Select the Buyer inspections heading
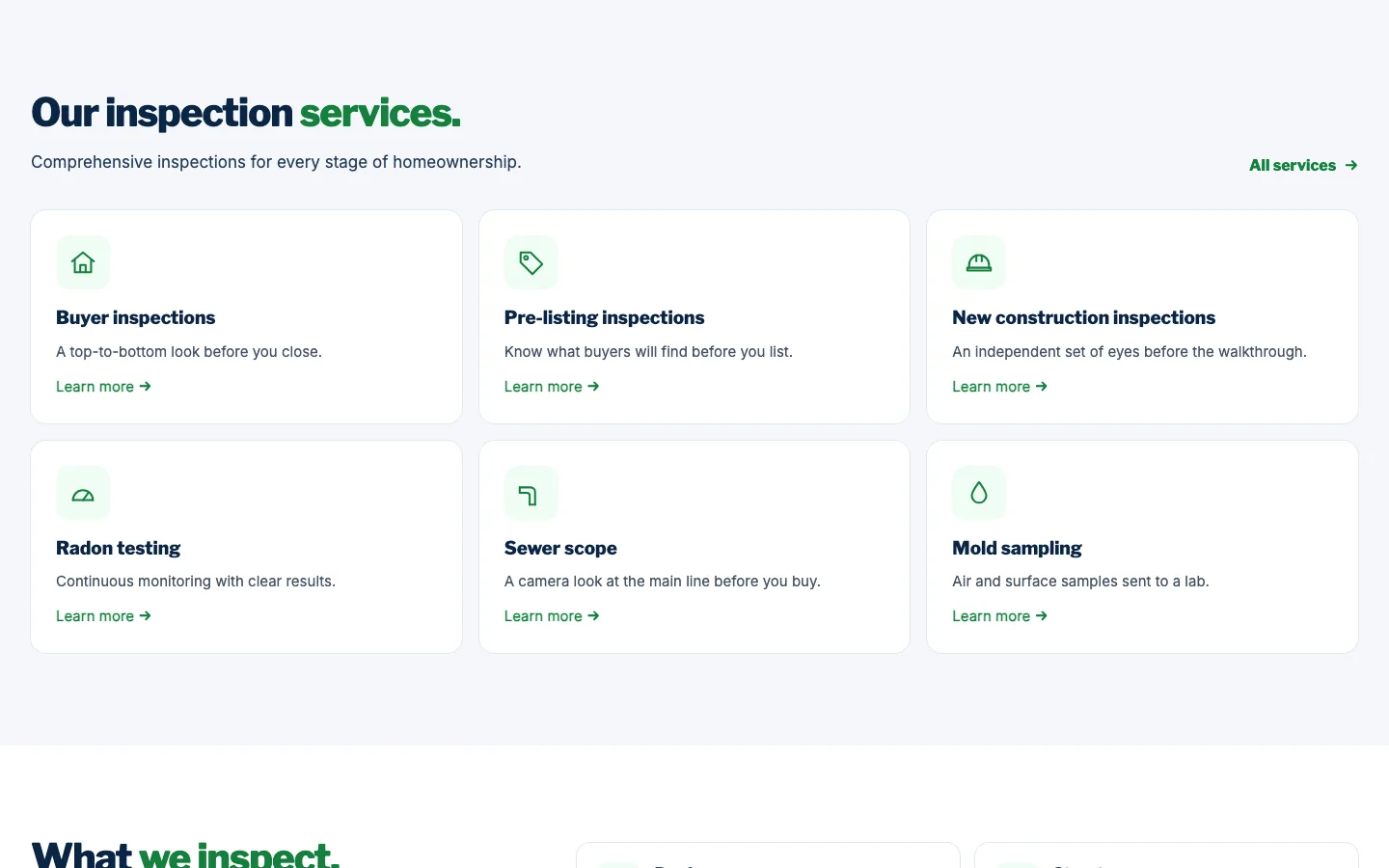 (x=136, y=317)
